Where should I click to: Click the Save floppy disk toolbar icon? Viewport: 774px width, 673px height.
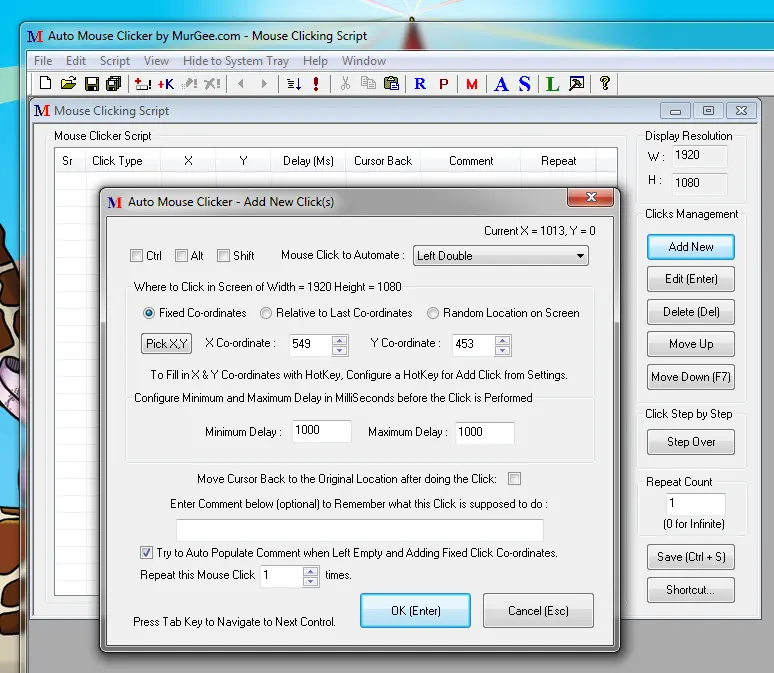click(x=92, y=83)
